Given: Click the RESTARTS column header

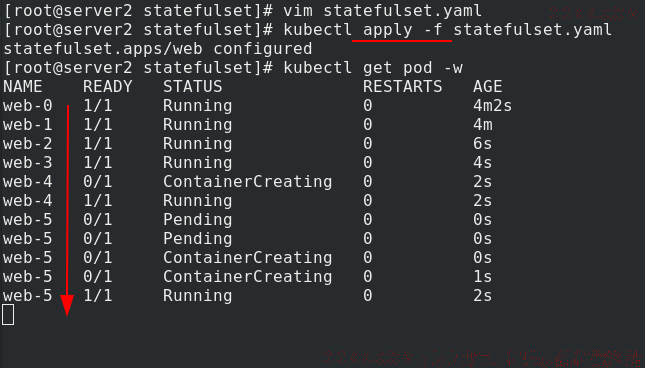Looking at the screenshot, I should pos(403,87).
